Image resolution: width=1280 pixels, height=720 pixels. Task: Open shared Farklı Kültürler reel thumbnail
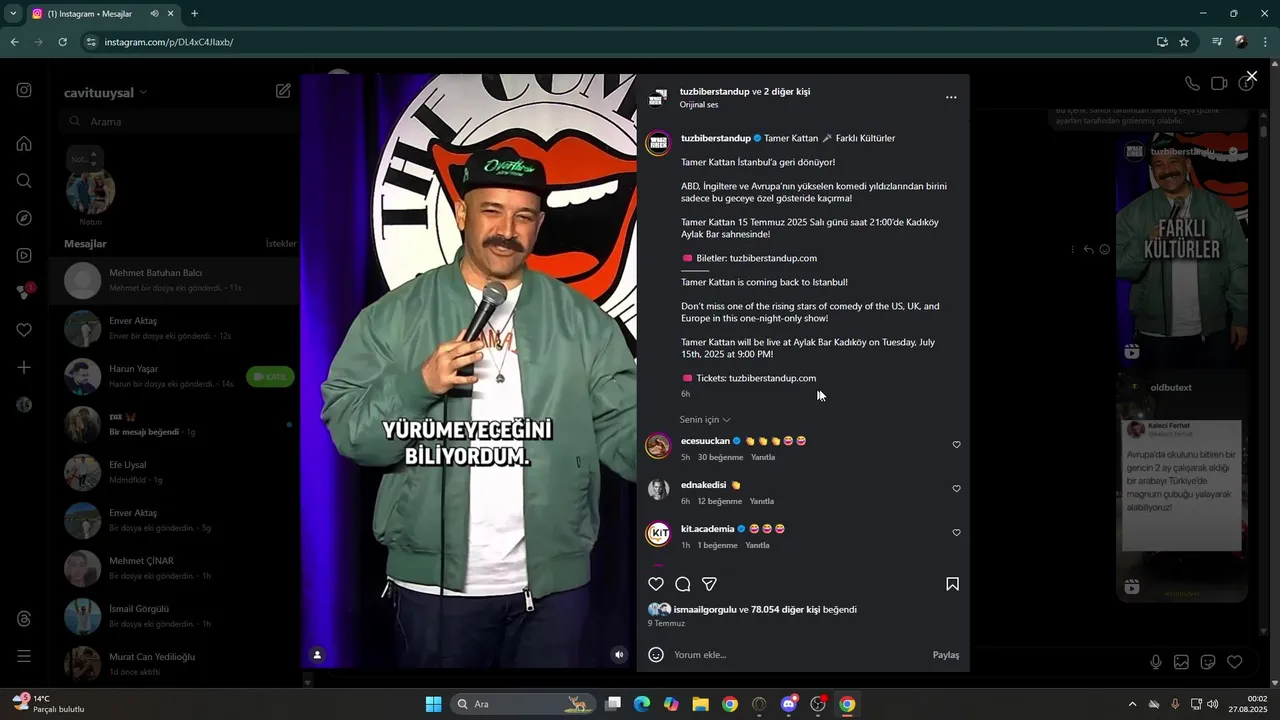1182,250
